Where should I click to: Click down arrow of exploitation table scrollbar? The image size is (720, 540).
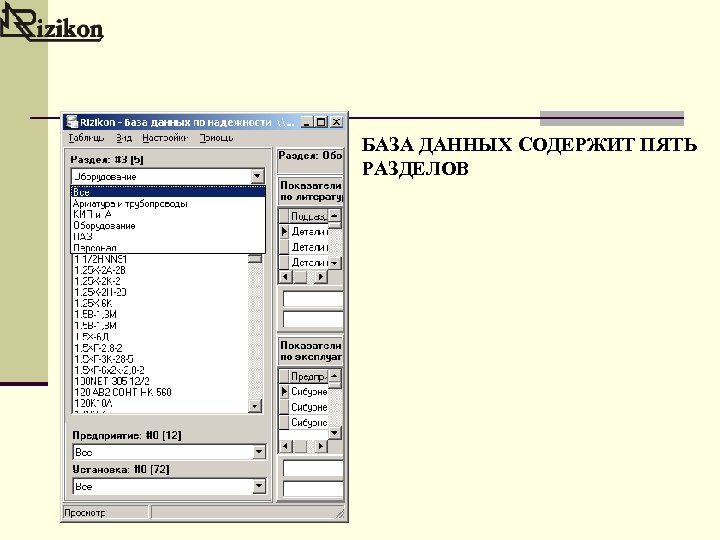335,433
